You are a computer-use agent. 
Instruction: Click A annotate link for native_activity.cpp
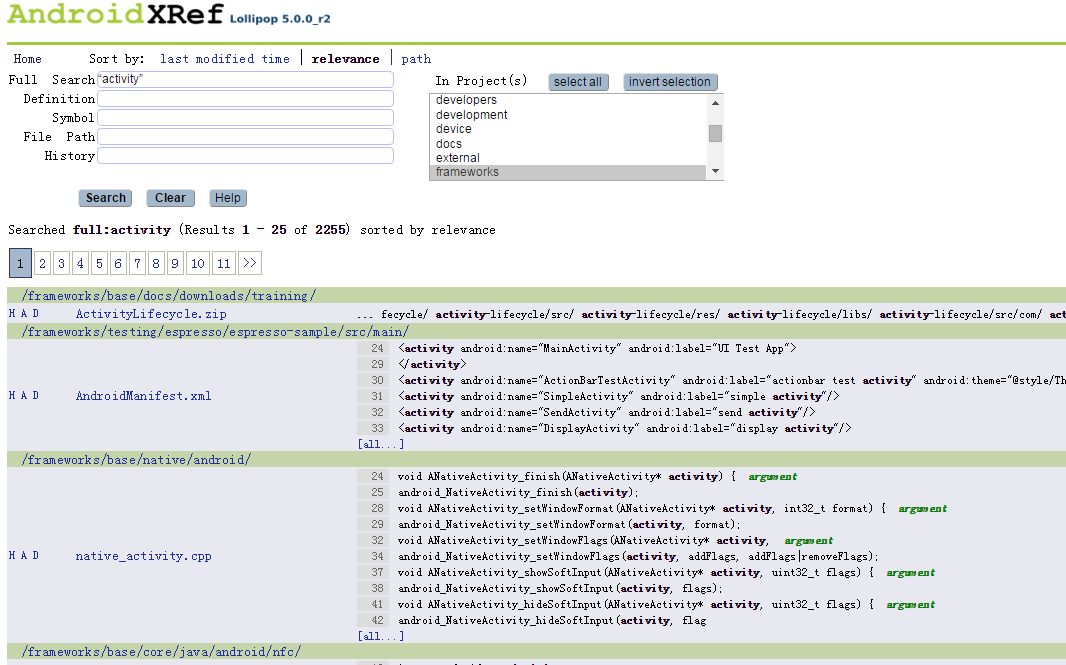(24, 556)
